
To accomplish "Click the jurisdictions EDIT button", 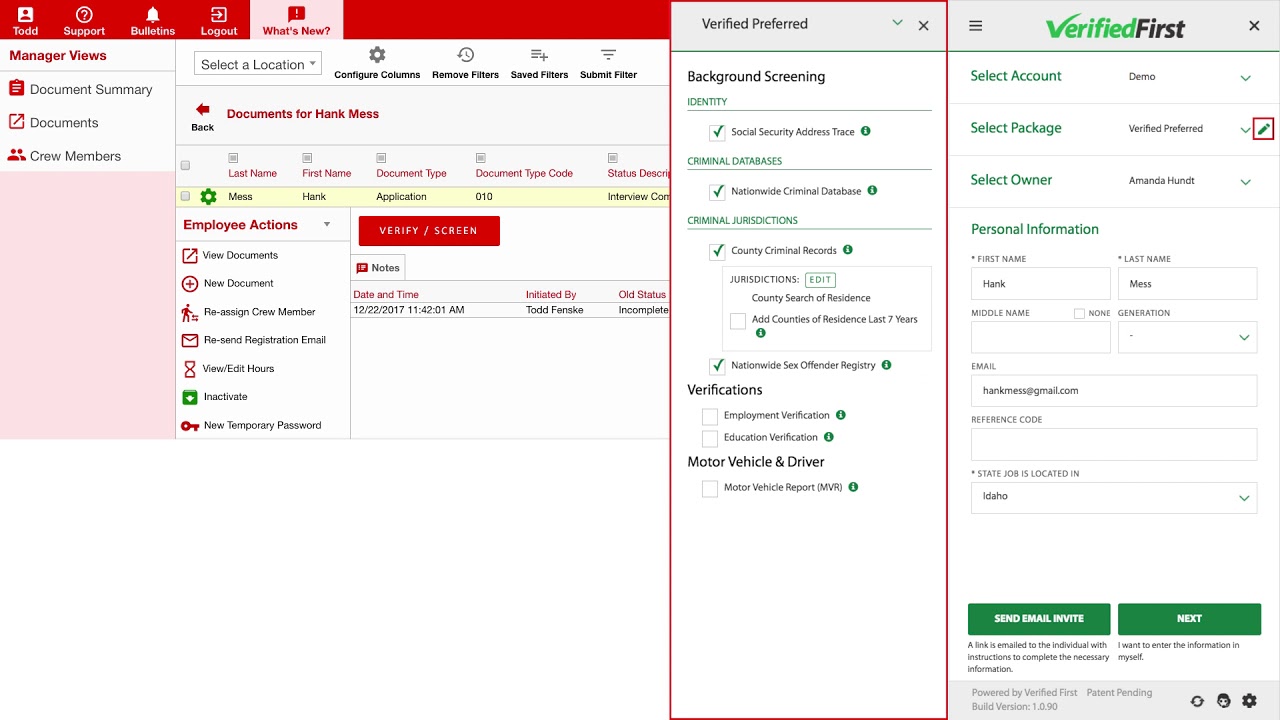I will [x=820, y=280].
